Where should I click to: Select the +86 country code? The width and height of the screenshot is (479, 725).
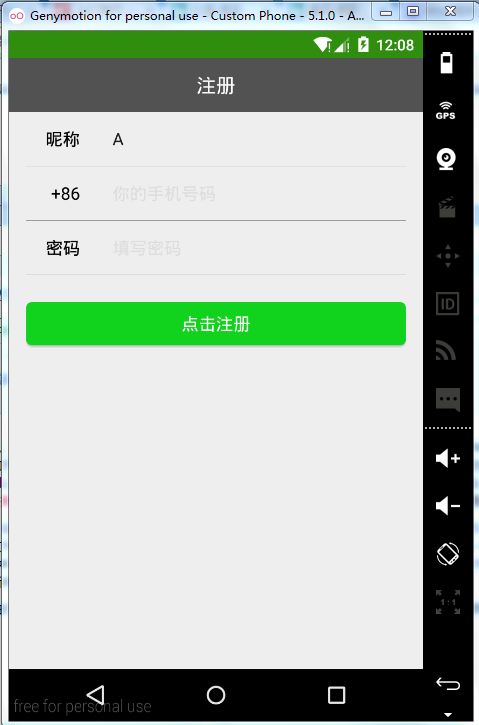(65, 194)
